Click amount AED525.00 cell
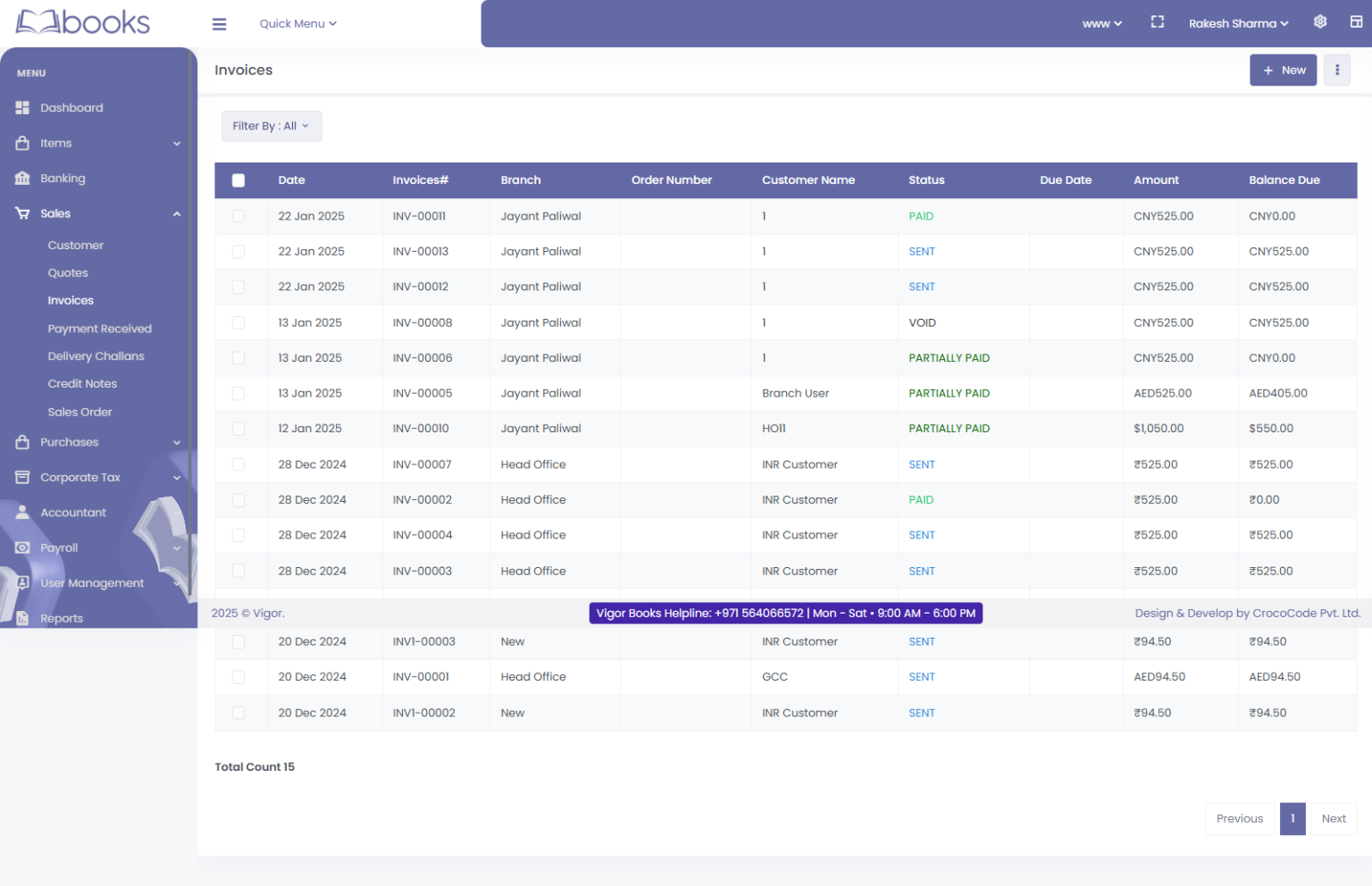The width and height of the screenshot is (1372, 886). pos(1163,394)
